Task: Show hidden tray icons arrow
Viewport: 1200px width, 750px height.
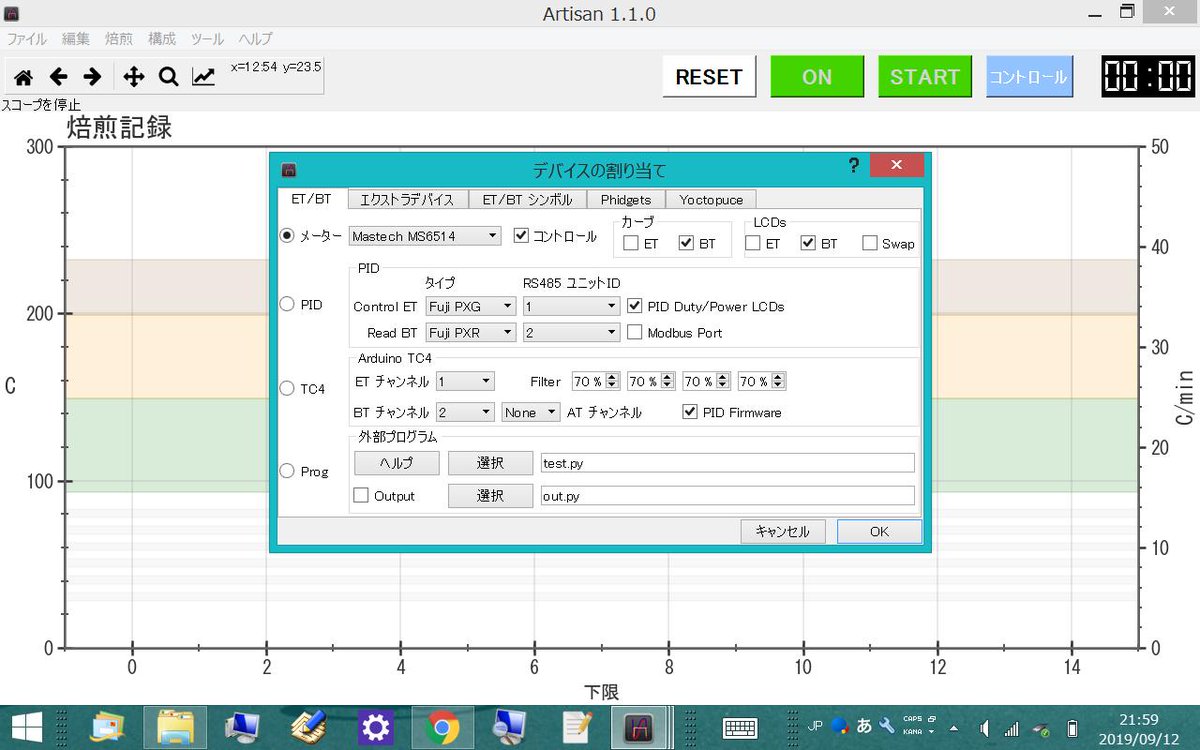Action: point(953,728)
